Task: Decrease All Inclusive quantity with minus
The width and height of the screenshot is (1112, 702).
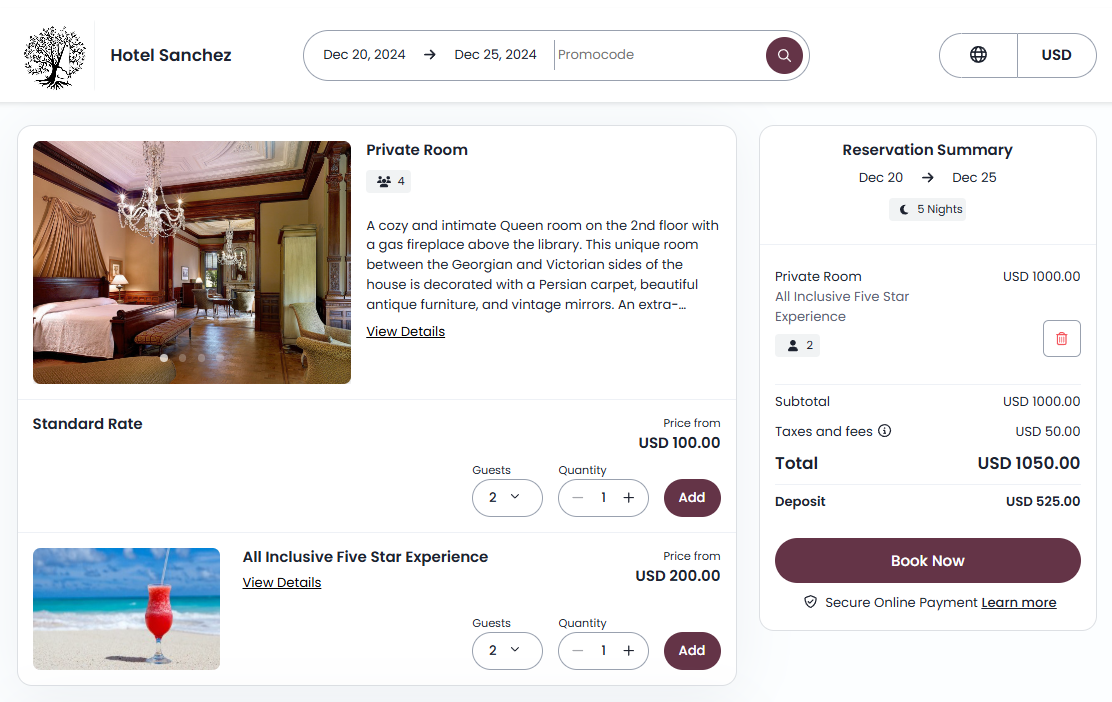Action: (x=578, y=651)
